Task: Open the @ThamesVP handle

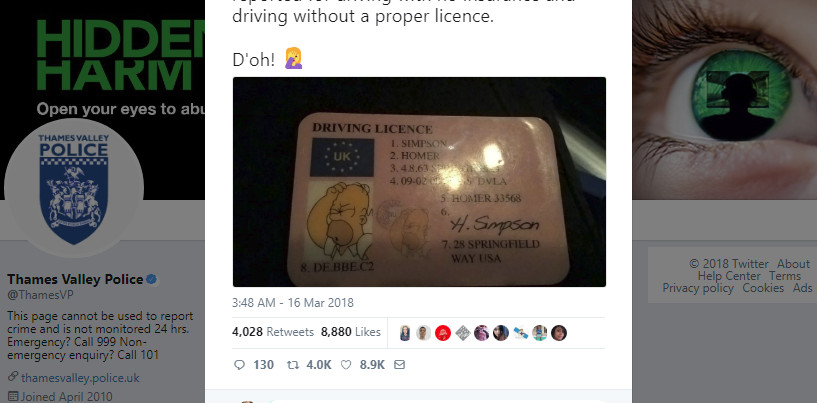Action: 40,295
